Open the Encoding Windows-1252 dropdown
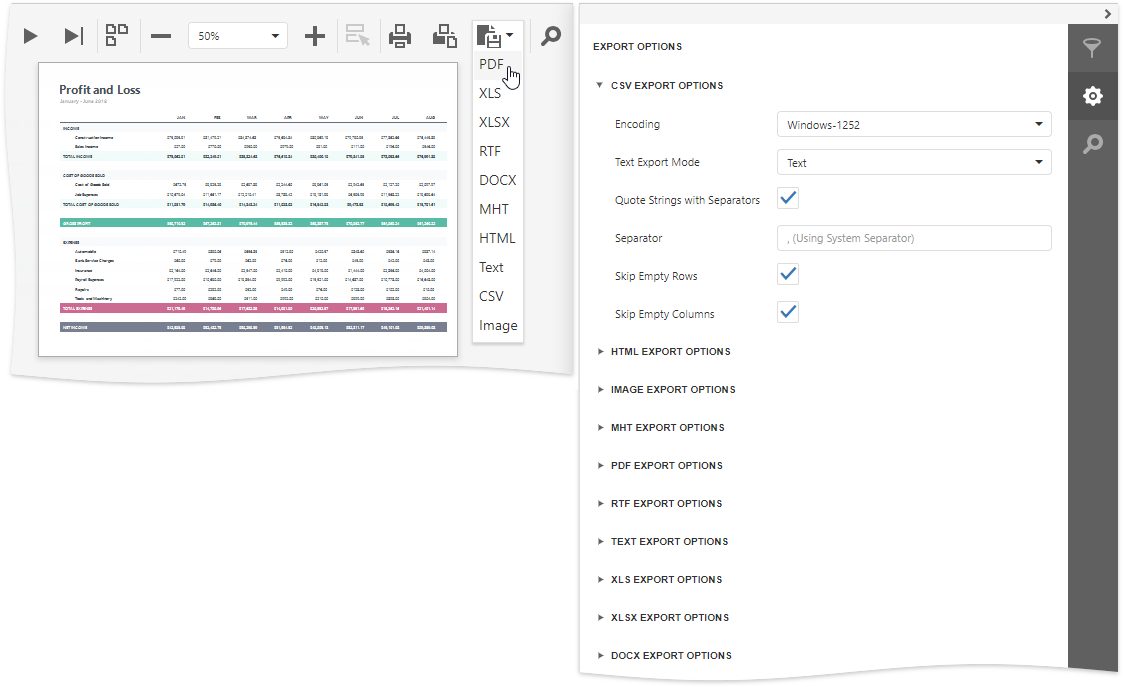 click(x=913, y=125)
